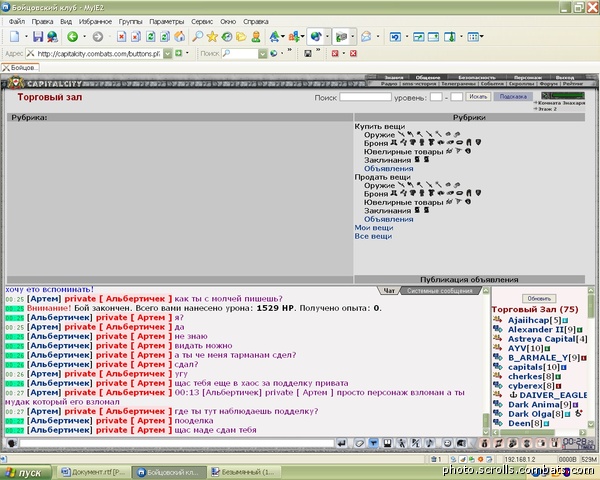The image size is (600, 480).
Task: Click the money bag icon in bottom bar
Action: [484, 443]
